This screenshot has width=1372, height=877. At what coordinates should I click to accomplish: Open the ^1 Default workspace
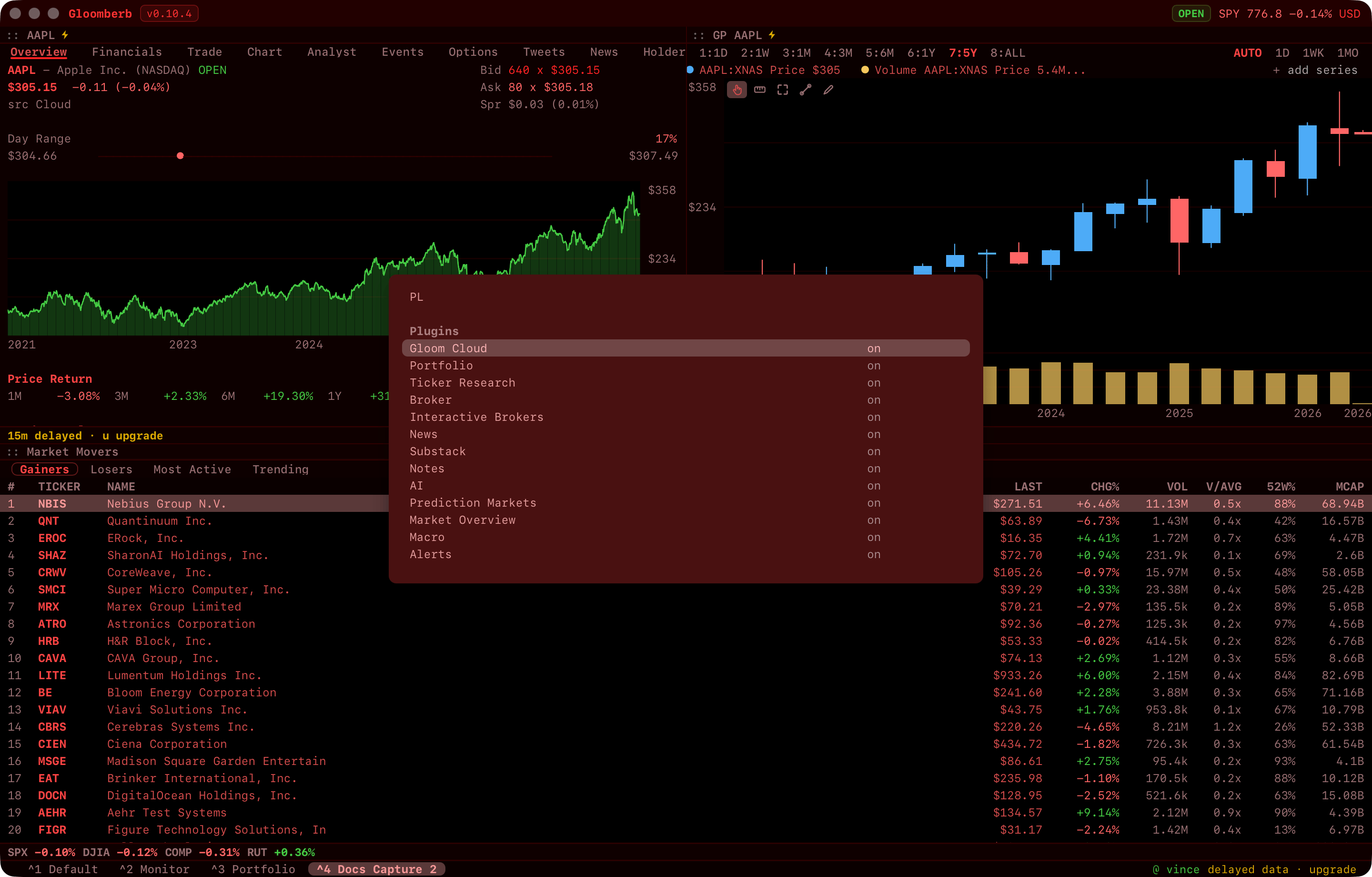click(x=63, y=869)
